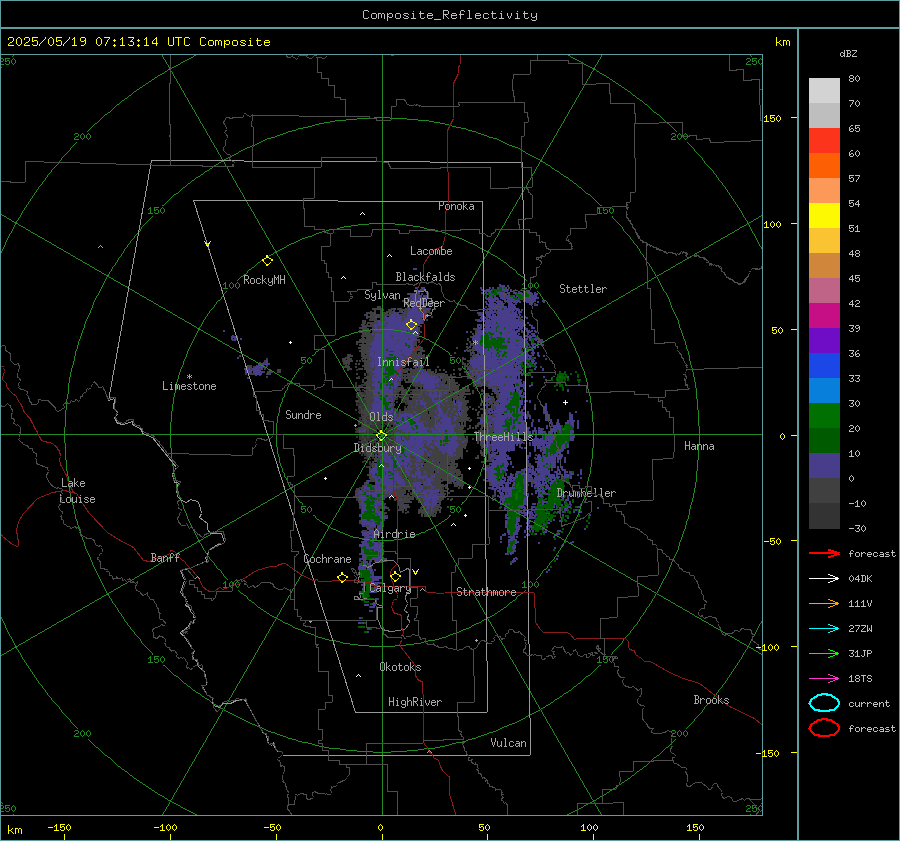The image size is (900, 841).
Task: Click the Strathmore label
Action: [x=486, y=592]
